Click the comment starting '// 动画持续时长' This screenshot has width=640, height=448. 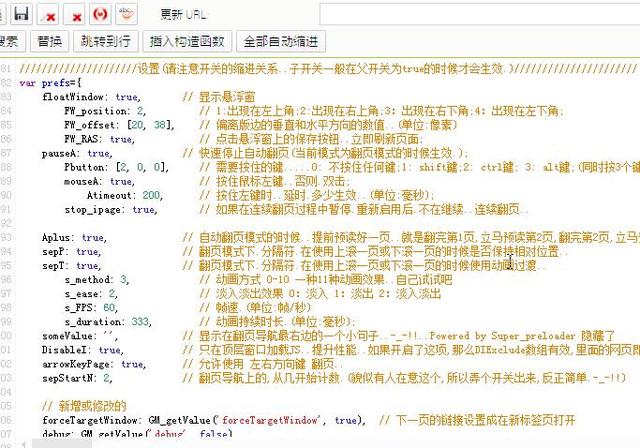(278, 322)
